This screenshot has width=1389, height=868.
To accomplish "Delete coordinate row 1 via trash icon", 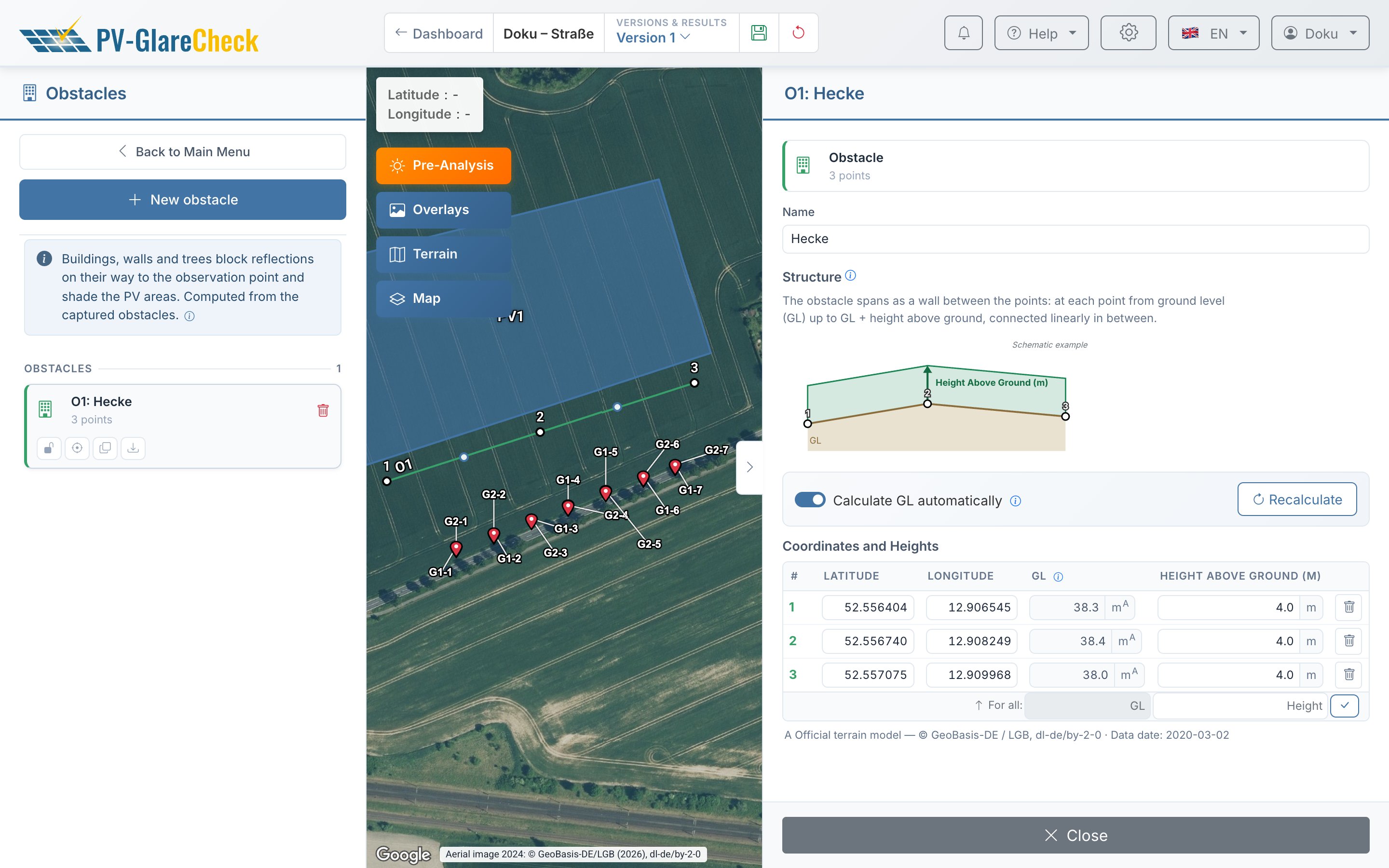I will pos(1349,608).
